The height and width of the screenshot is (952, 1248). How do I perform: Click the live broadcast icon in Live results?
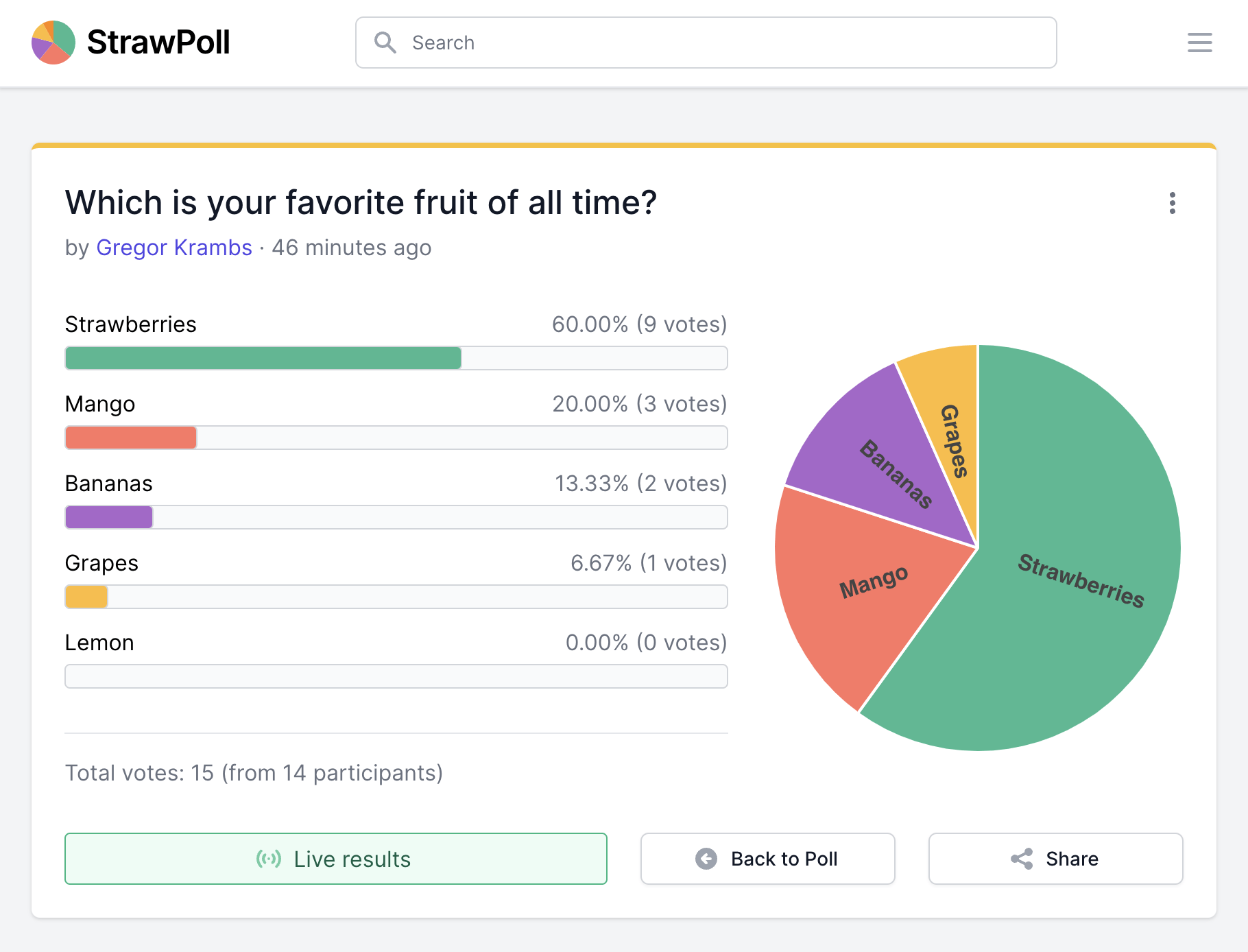[268, 858]
